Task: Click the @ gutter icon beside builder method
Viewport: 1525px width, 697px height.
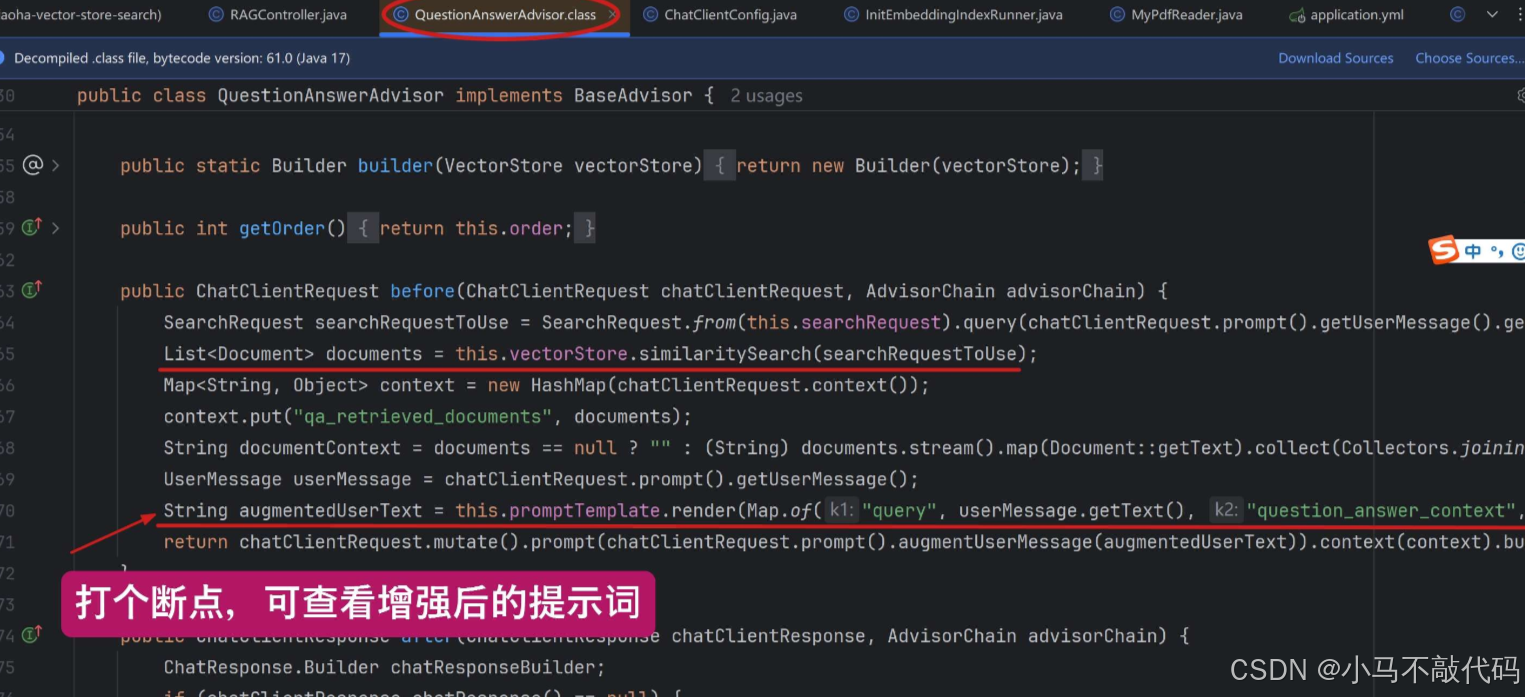Action: 33,165
